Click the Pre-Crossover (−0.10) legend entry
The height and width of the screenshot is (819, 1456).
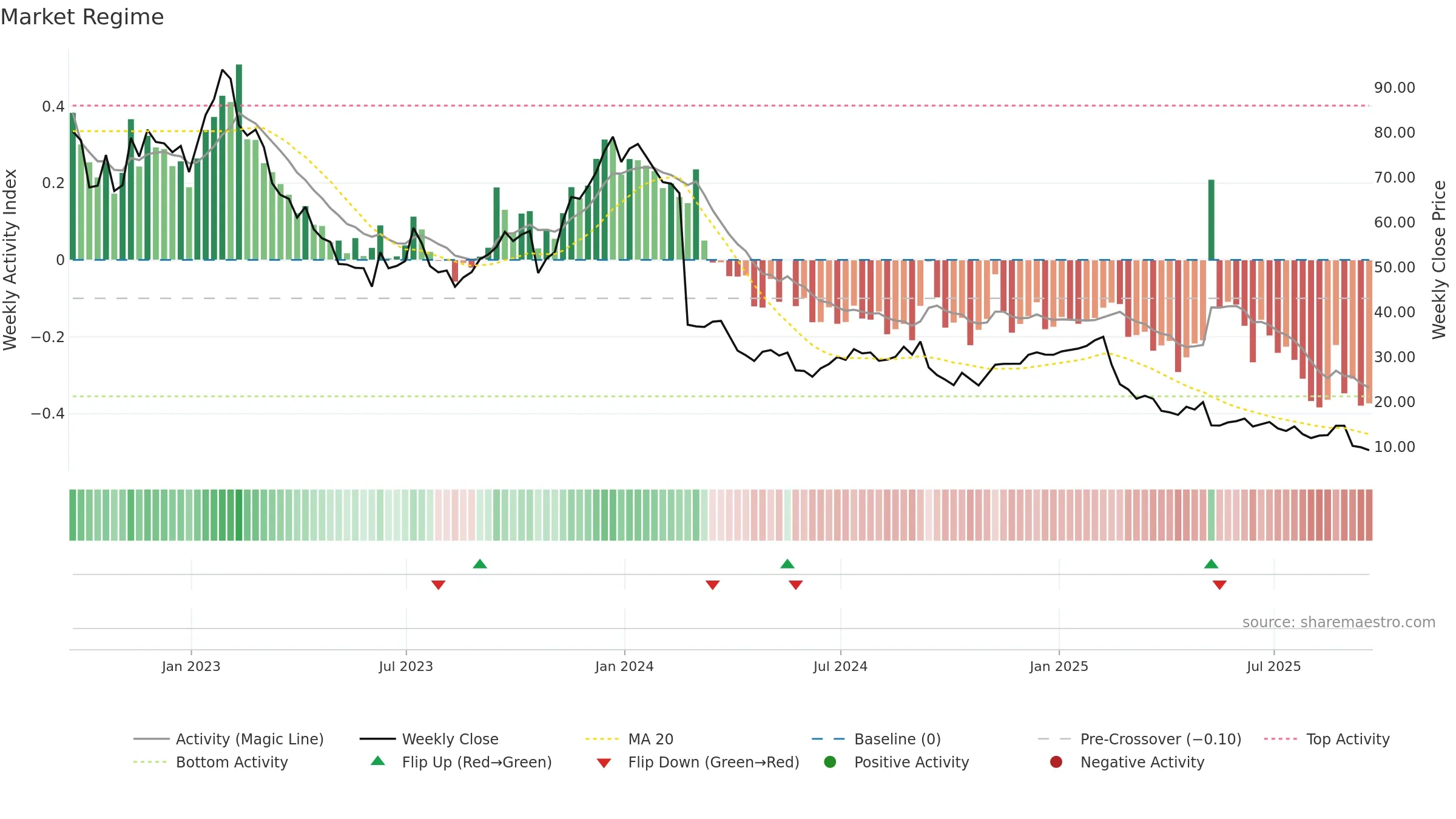click(1139, 739)
